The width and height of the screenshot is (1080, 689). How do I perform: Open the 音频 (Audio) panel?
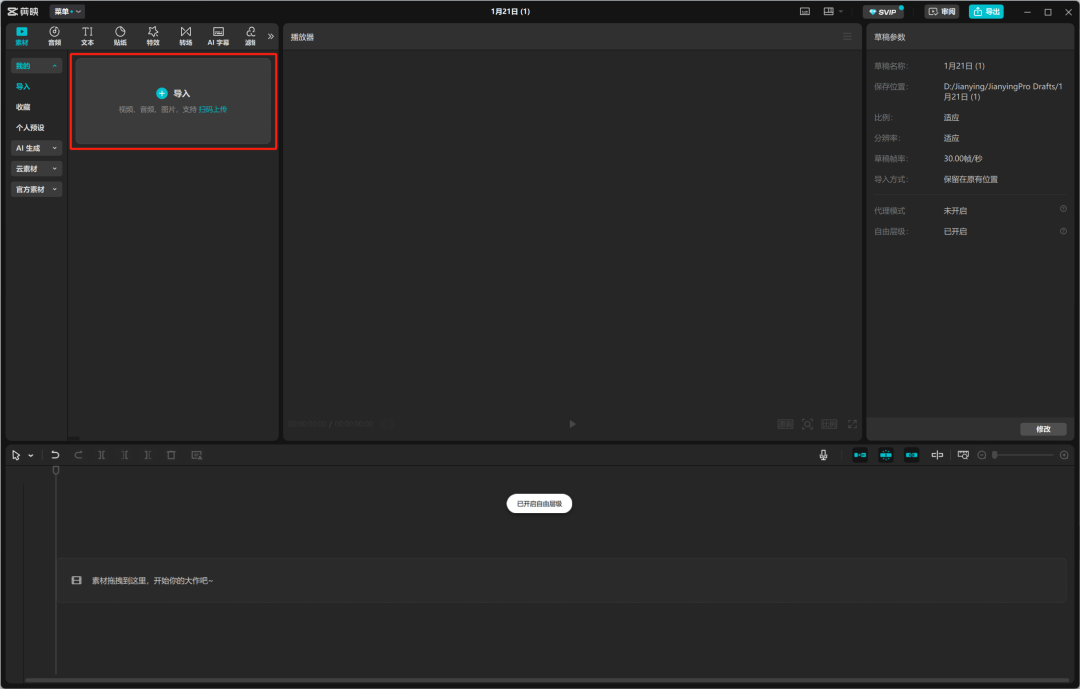click(x=54, y=36)
